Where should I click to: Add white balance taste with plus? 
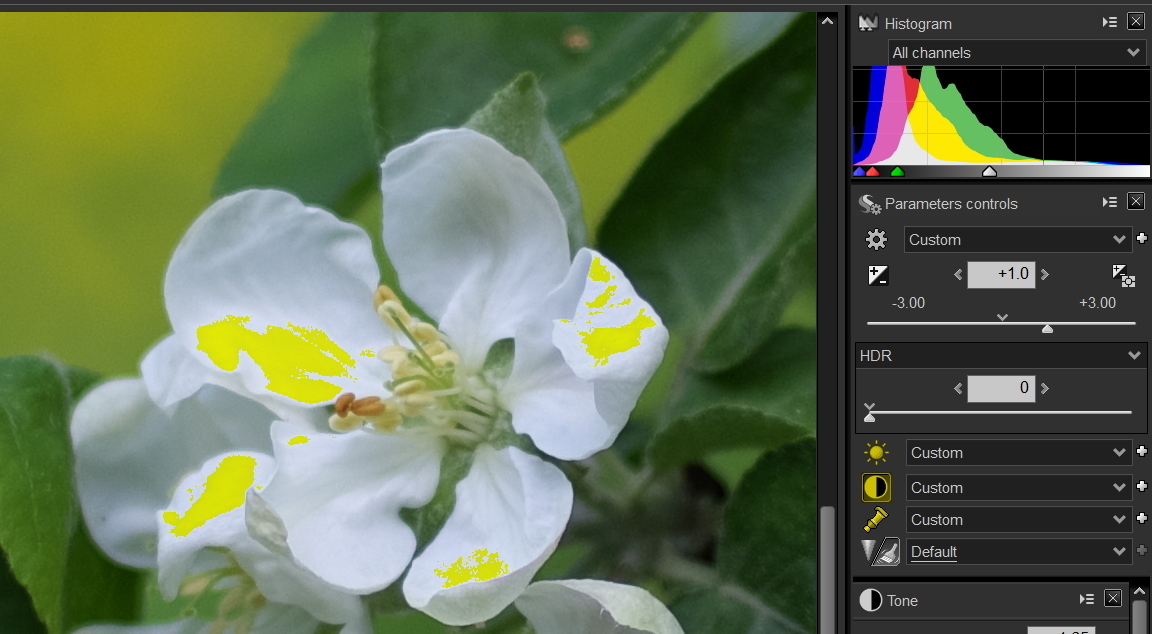1142,451
